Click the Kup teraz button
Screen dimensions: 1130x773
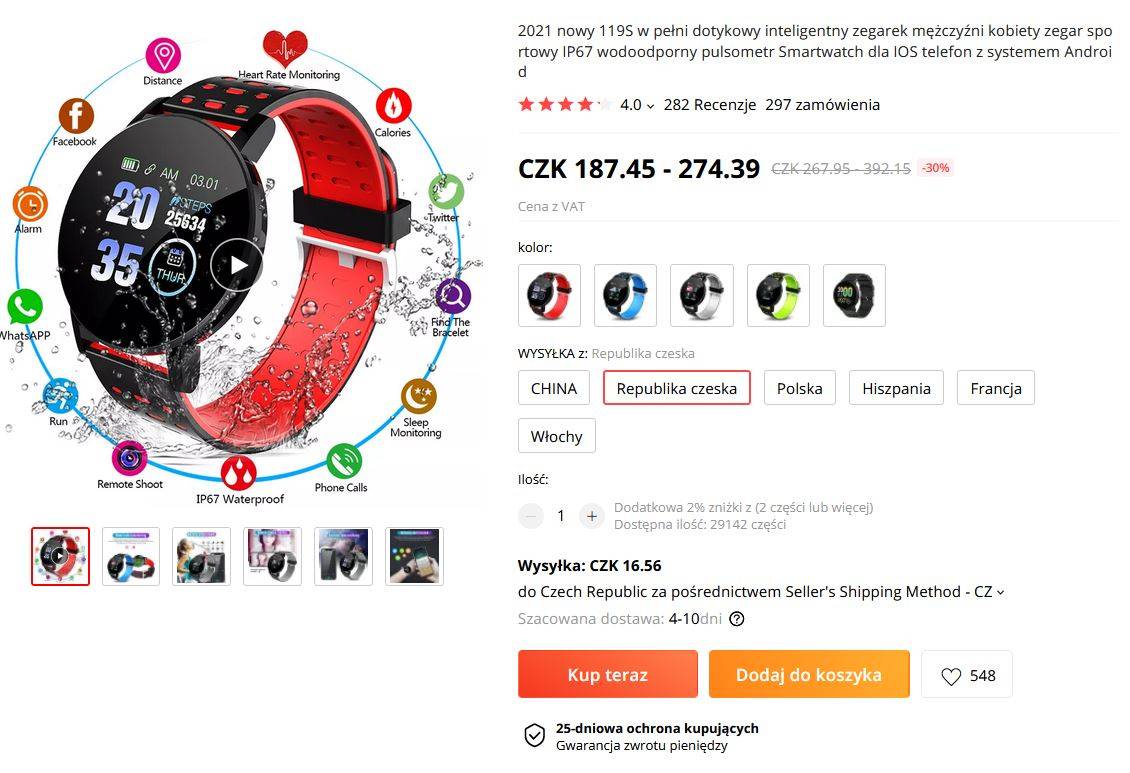coord(608,674)
